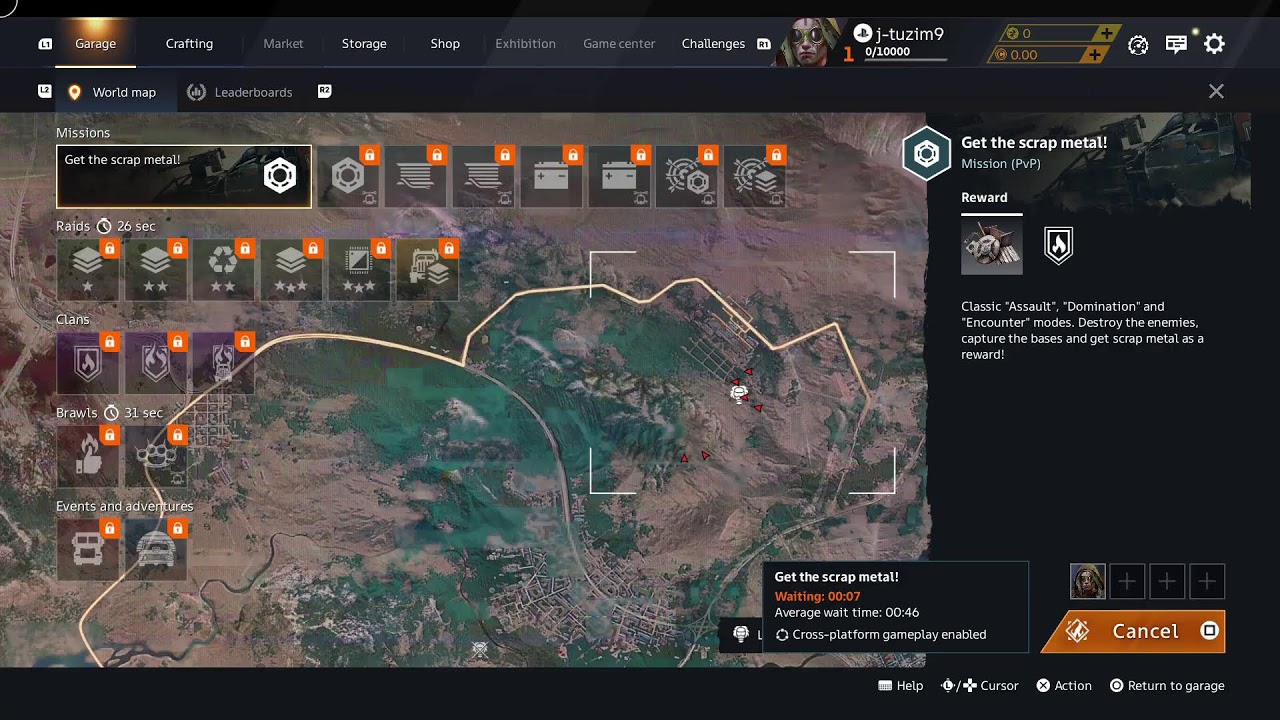Select first two-star plates raid icon
The image size is (1280, 720).
[x=156, y=270]
